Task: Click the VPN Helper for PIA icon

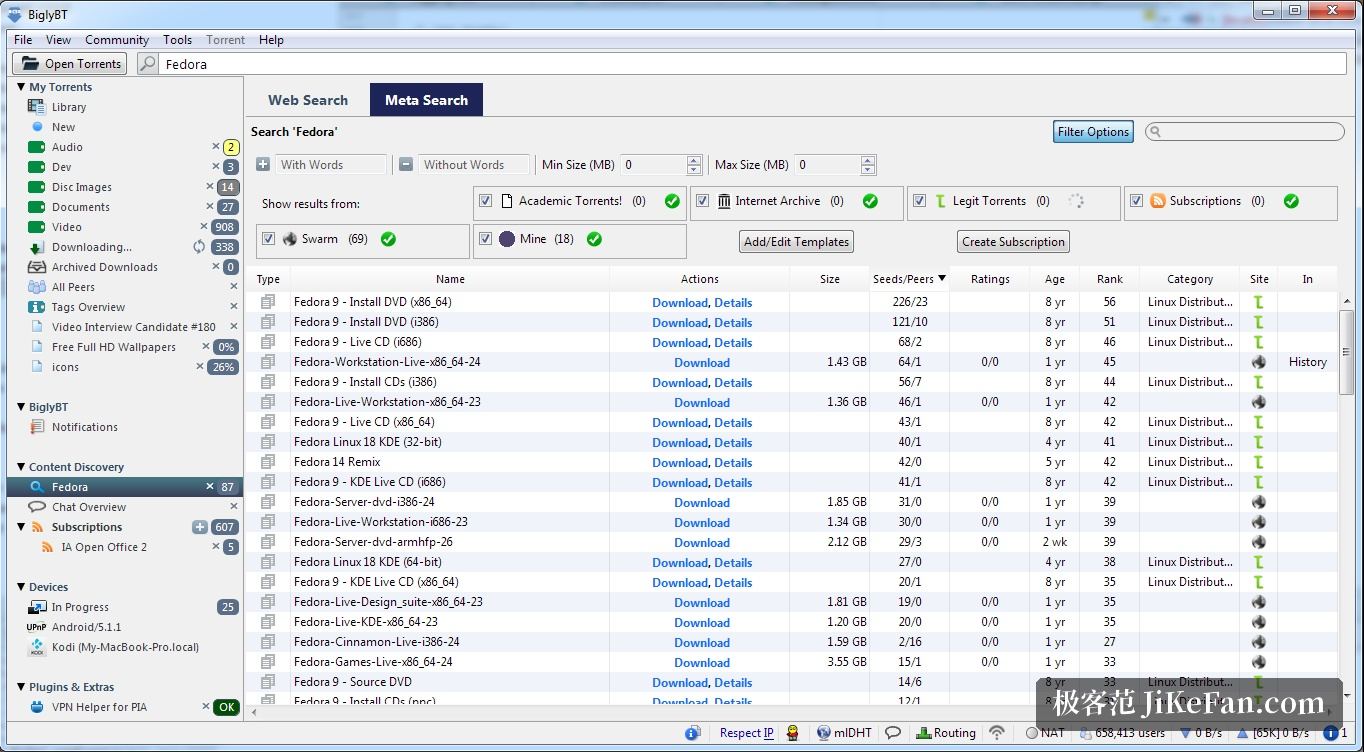Action: (37, 707)
